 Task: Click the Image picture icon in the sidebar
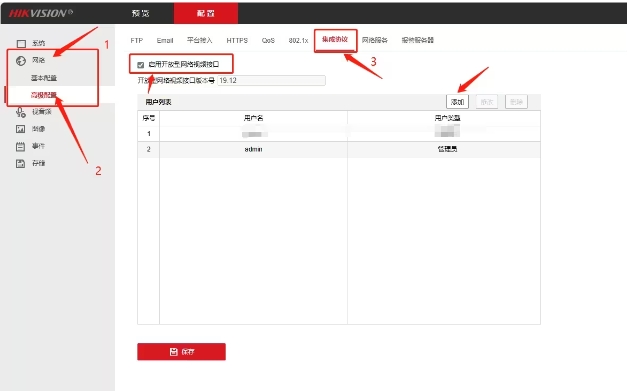[x=20, y=129]
